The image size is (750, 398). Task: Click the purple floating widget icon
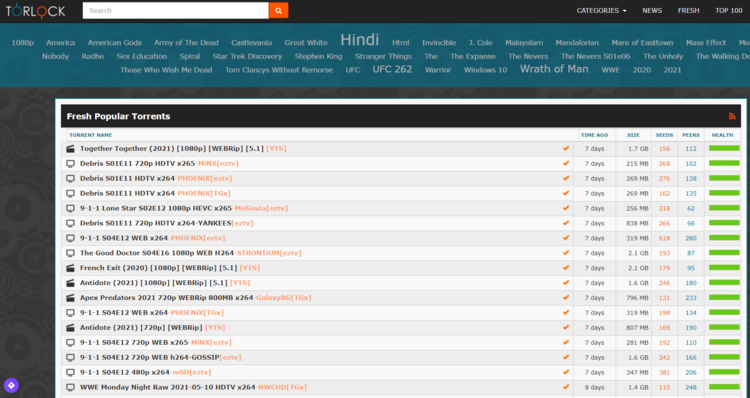tap(11, 385)
